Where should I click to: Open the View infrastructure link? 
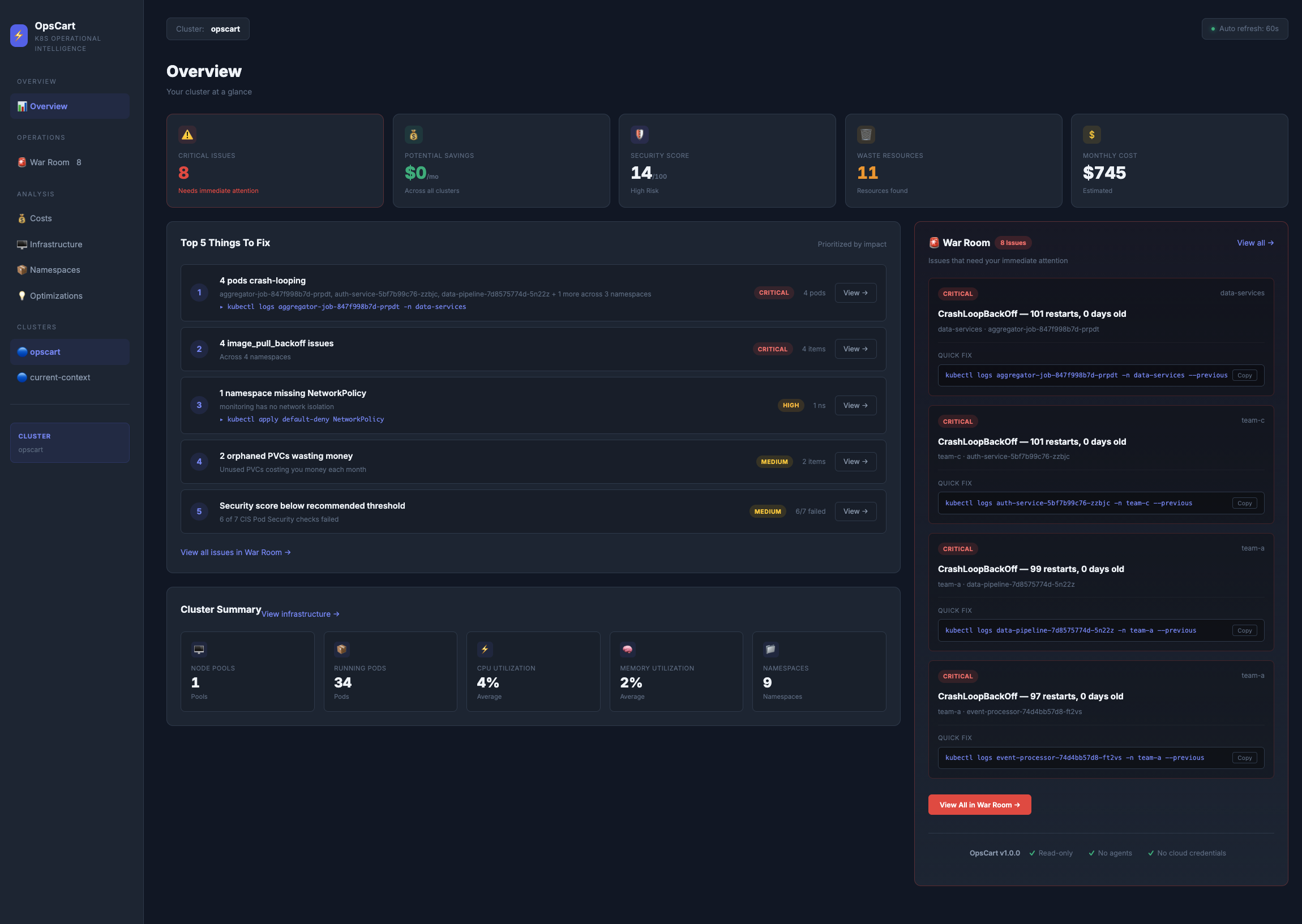(301, 614)
